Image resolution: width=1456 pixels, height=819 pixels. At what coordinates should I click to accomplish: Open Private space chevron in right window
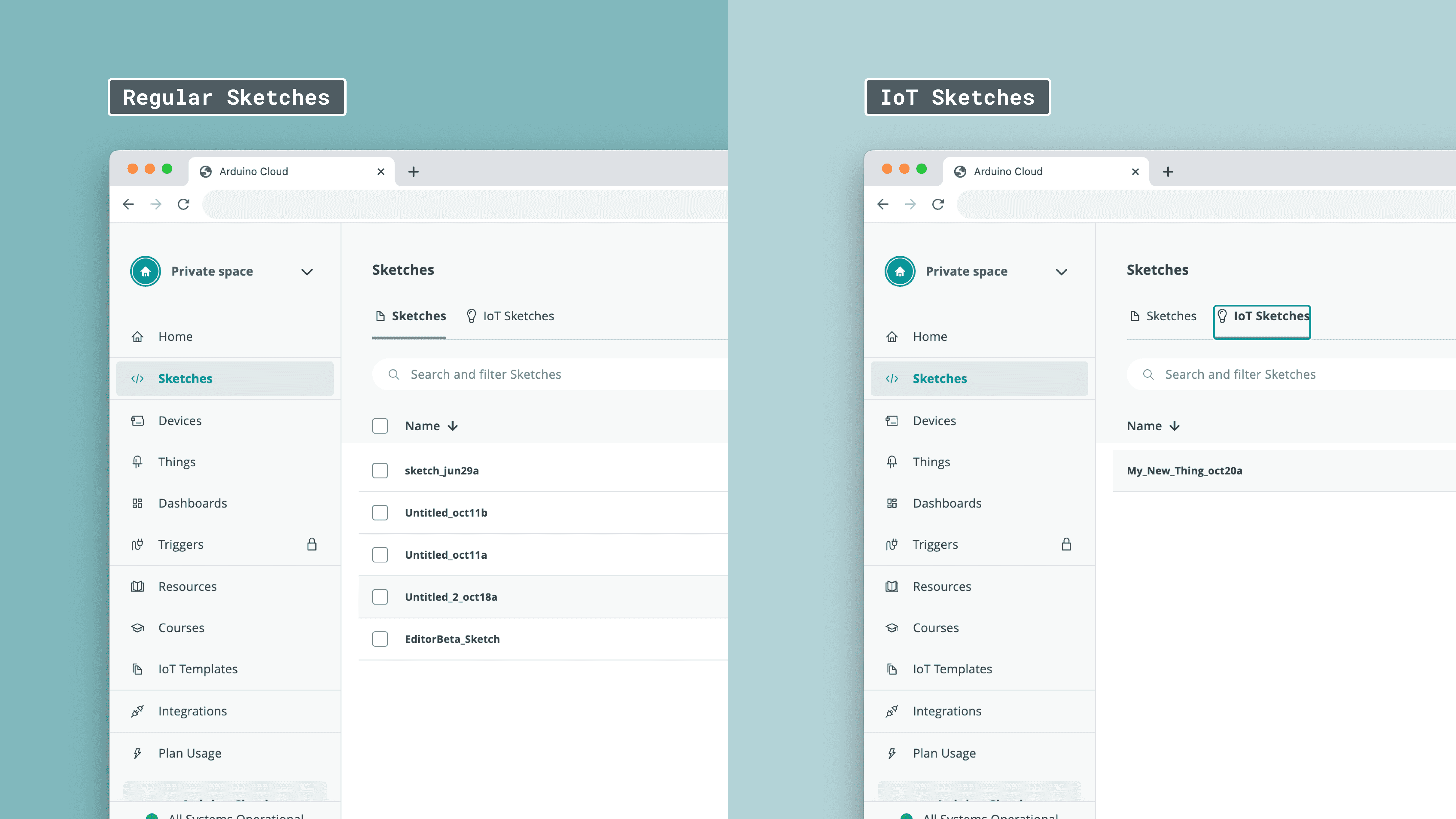coord(1061,272)
